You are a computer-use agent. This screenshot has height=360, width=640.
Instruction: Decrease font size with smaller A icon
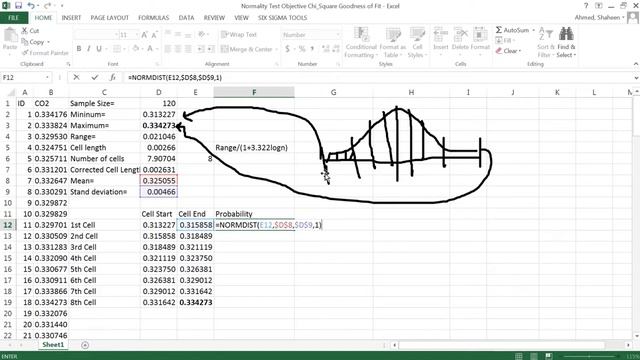154,35
